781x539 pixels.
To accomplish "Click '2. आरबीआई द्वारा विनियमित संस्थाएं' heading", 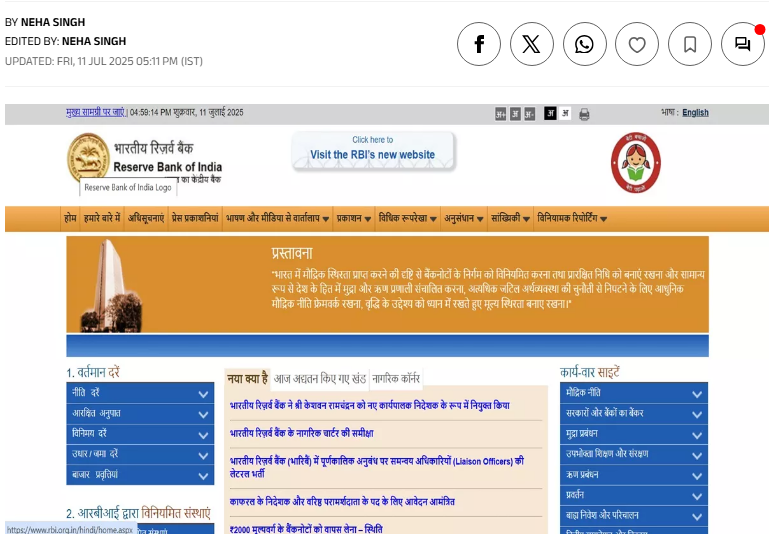I will [x=138, y=513].
